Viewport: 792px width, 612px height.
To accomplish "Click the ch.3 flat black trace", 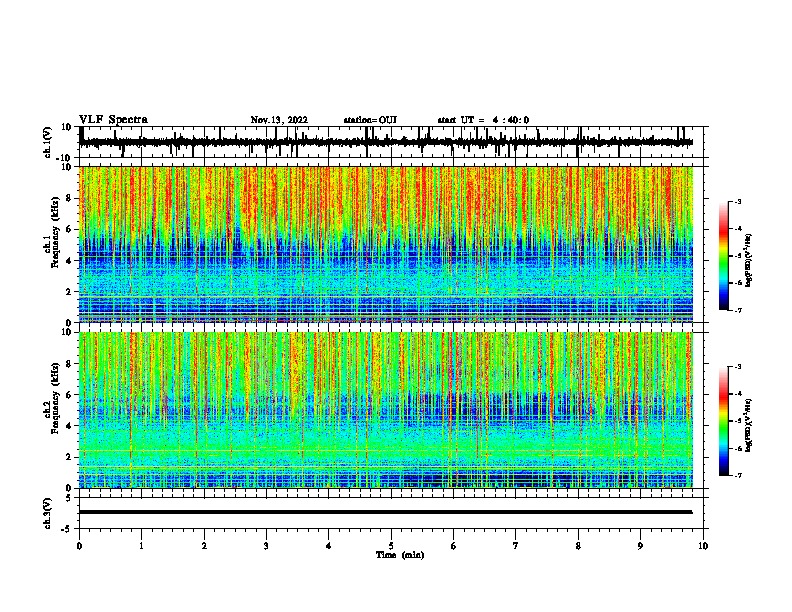I will pyautogui.click(x=386, y=512).
